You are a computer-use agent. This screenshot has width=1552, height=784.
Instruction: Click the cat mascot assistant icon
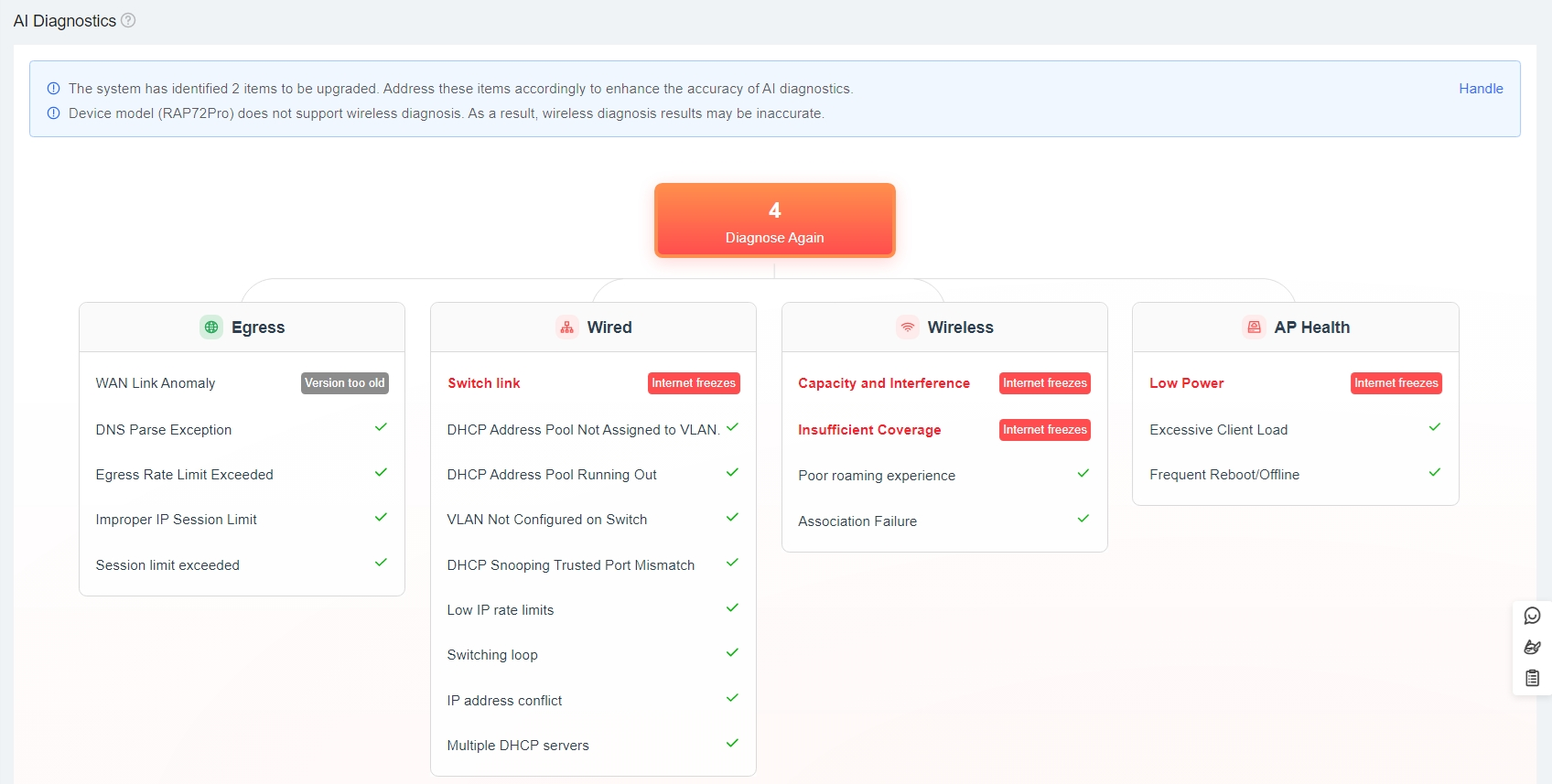click(1532, 647)
